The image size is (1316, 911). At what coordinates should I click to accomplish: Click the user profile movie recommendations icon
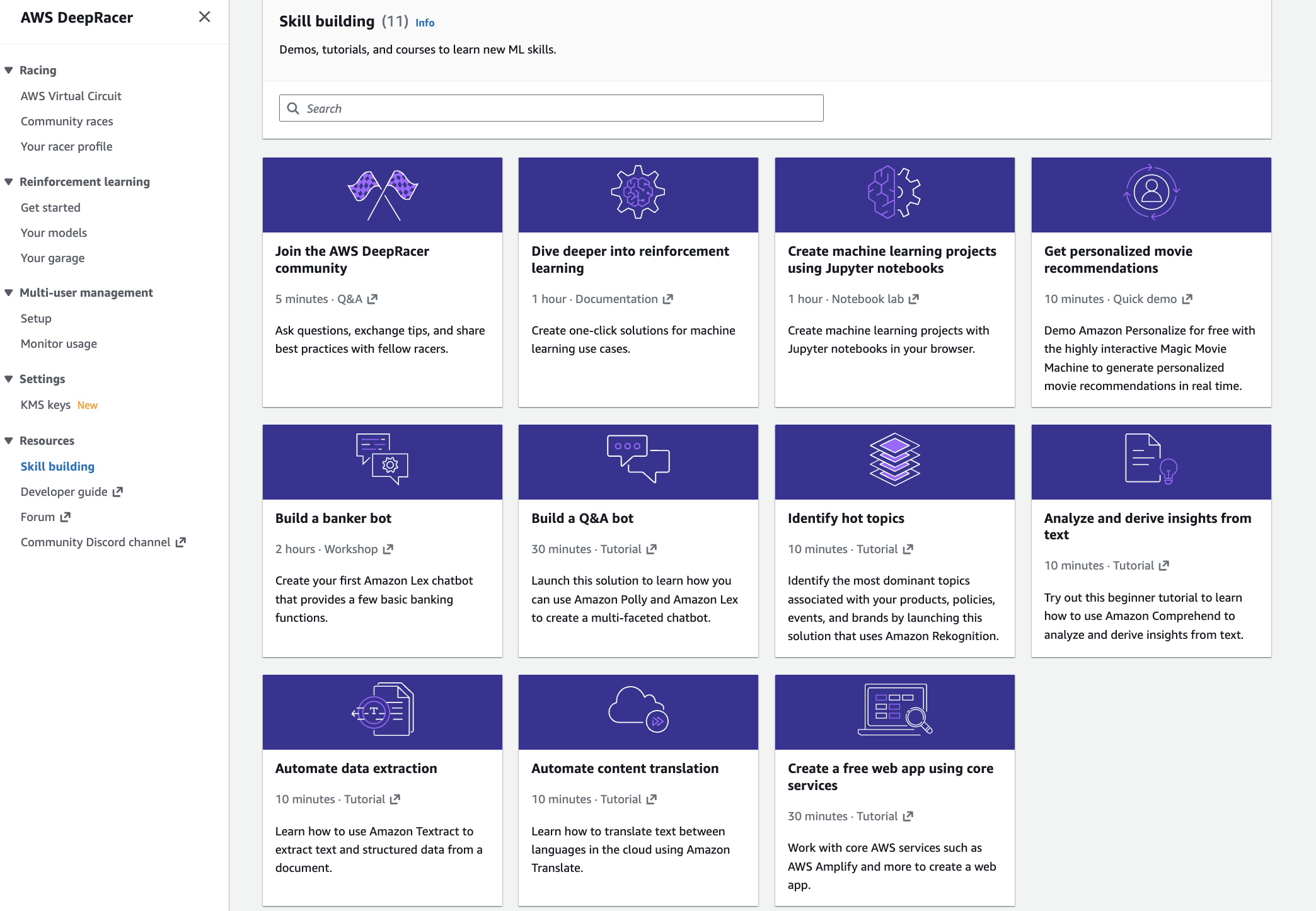point(1151,192)
